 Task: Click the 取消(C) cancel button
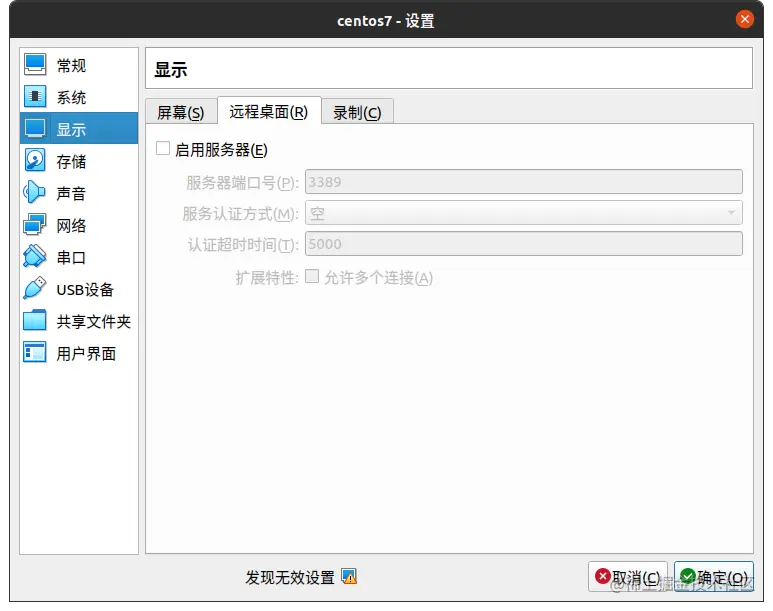pos(628,576)
